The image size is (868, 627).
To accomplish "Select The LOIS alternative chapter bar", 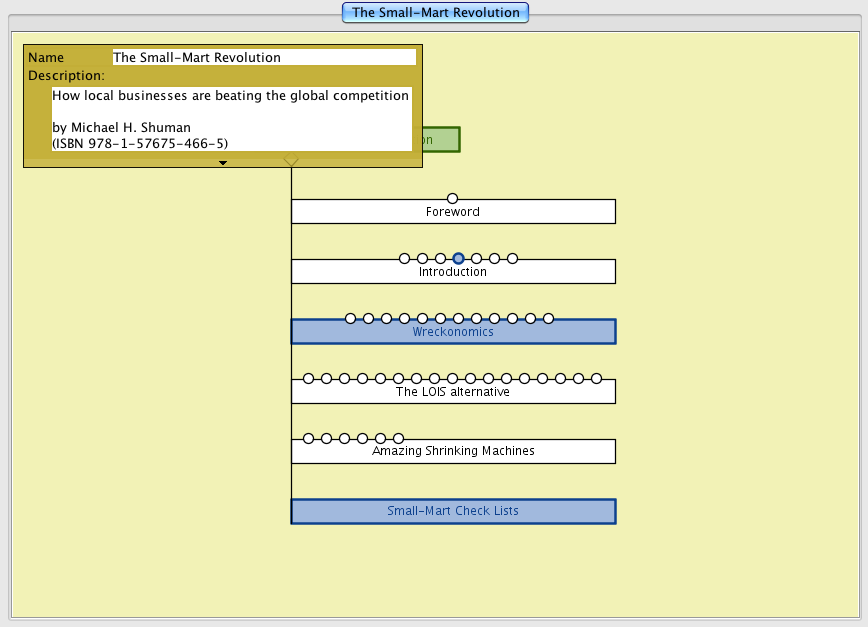I will (453, 394).
